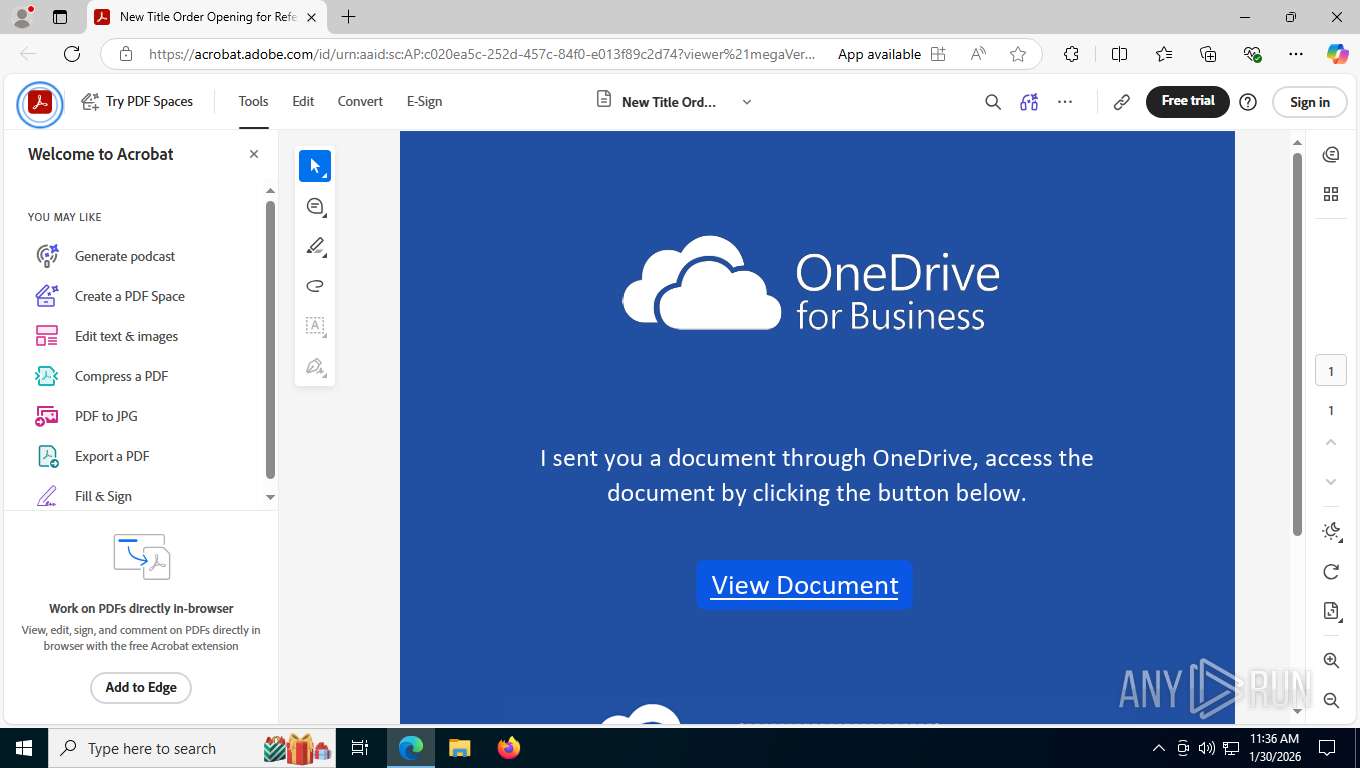Click the Free trial button
Image resolution: width=1360 pixels, height=768 pixels.
tap(1188, 101)
